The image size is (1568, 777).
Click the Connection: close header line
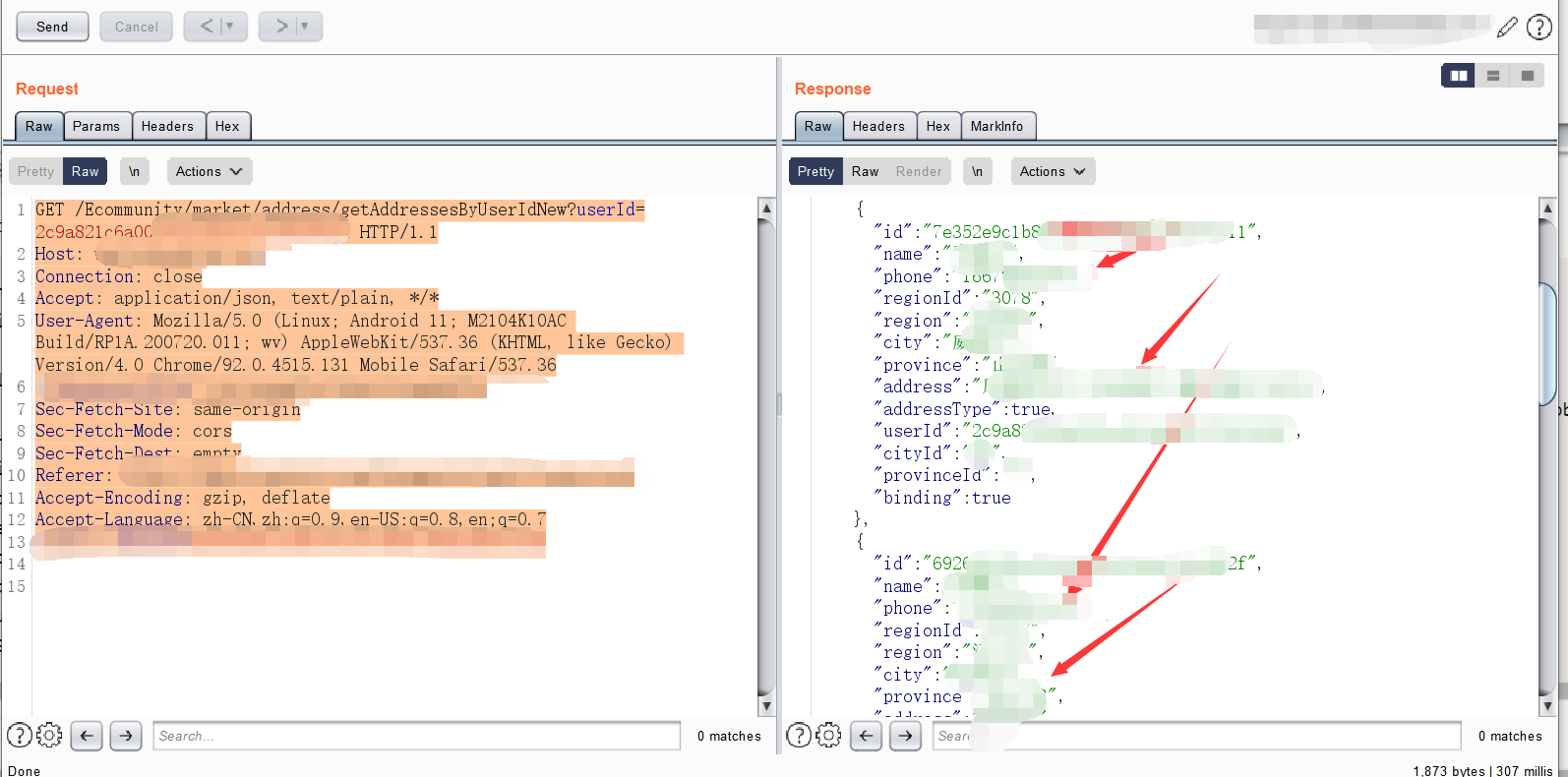[119, 276]
